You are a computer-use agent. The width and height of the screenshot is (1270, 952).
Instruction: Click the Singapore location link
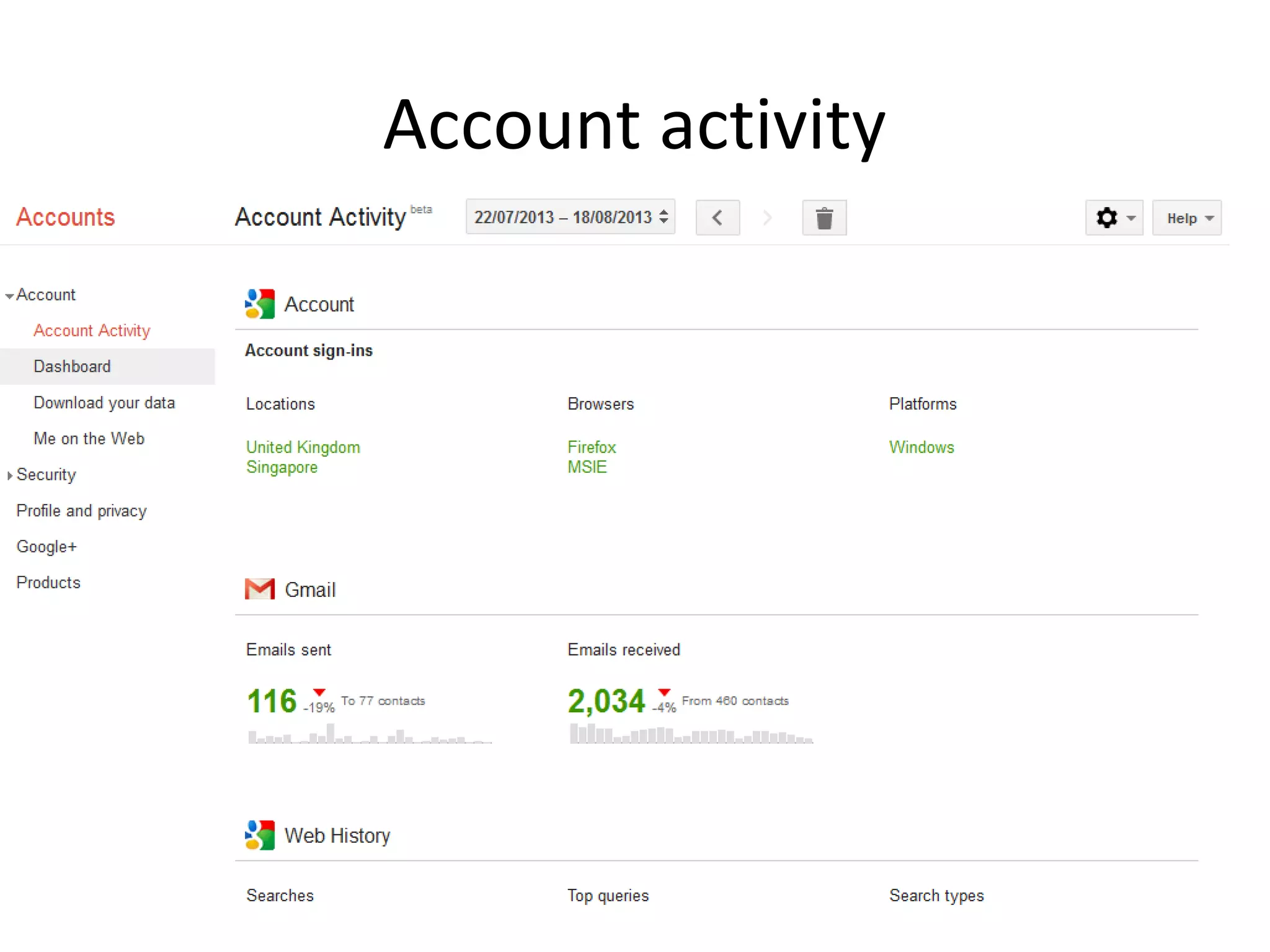click(282, 467)
